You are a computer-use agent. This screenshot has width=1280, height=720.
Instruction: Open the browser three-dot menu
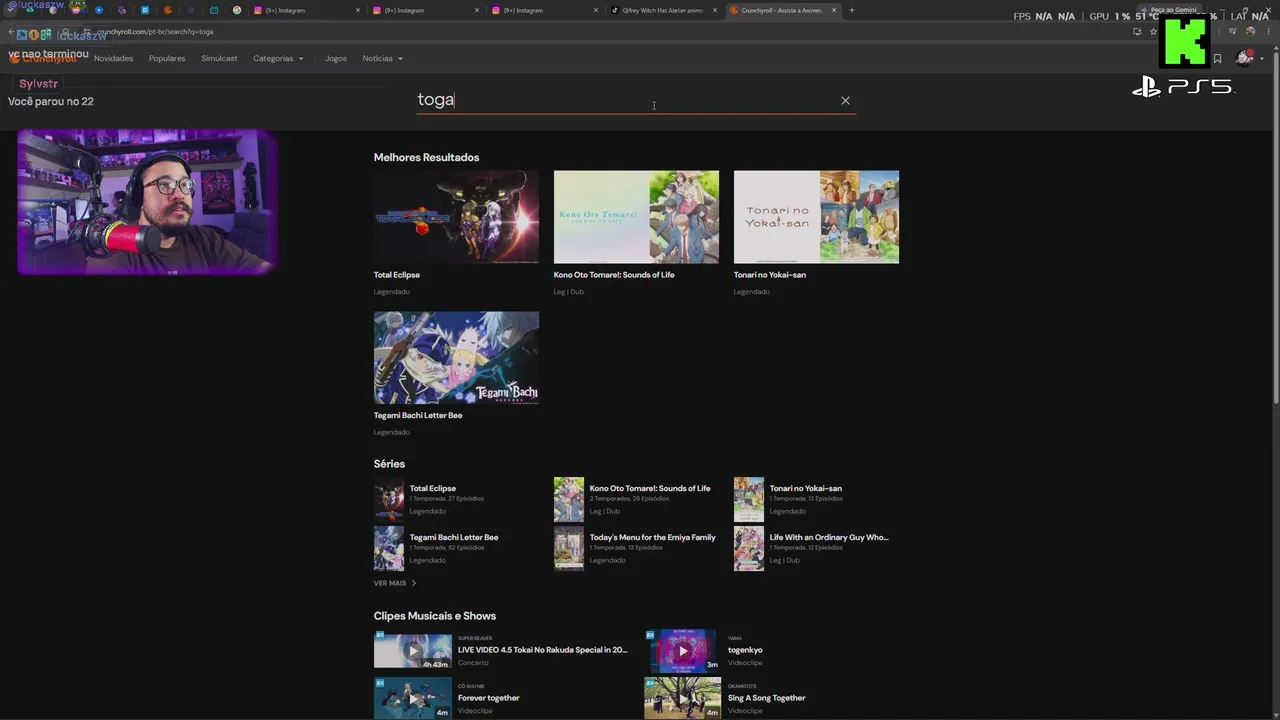point(1267,31)
